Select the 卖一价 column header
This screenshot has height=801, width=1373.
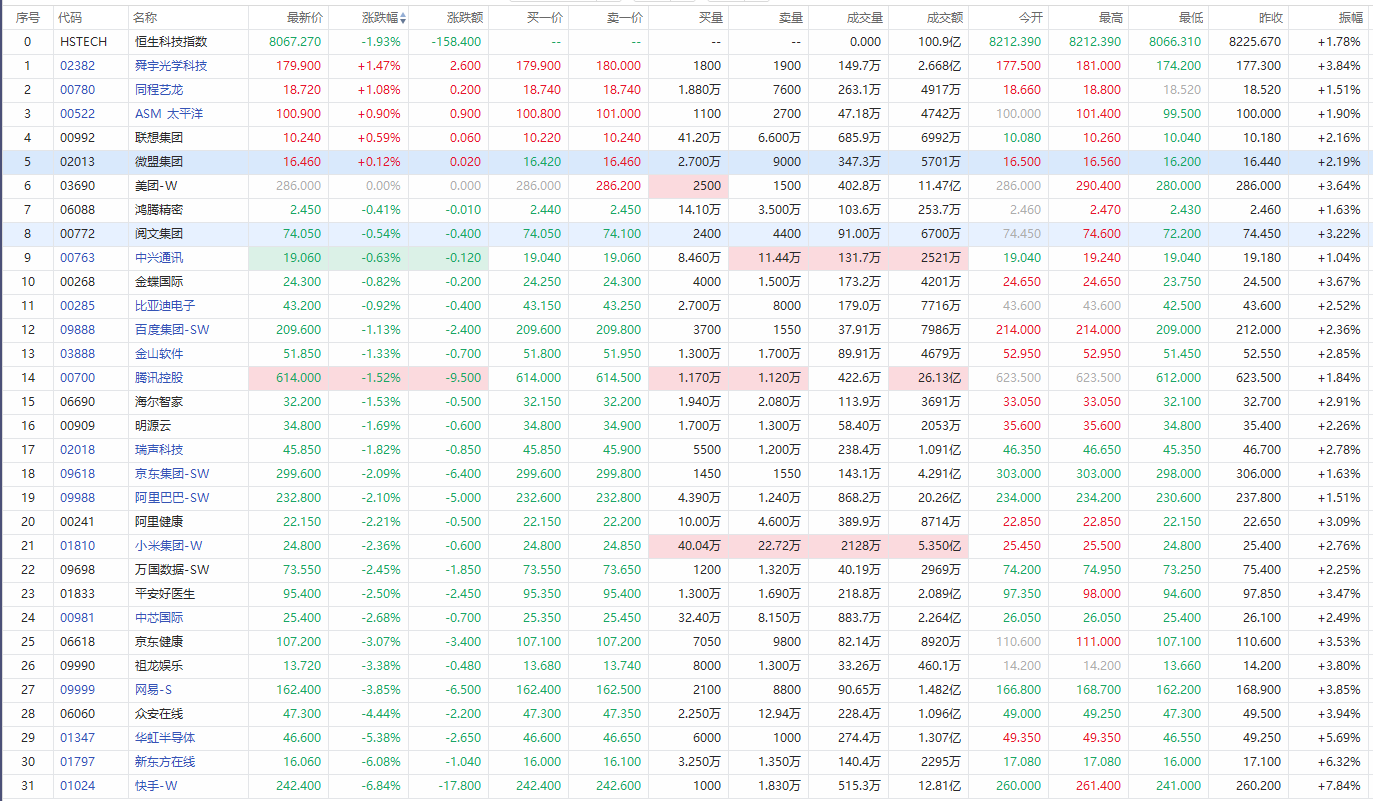624,18
